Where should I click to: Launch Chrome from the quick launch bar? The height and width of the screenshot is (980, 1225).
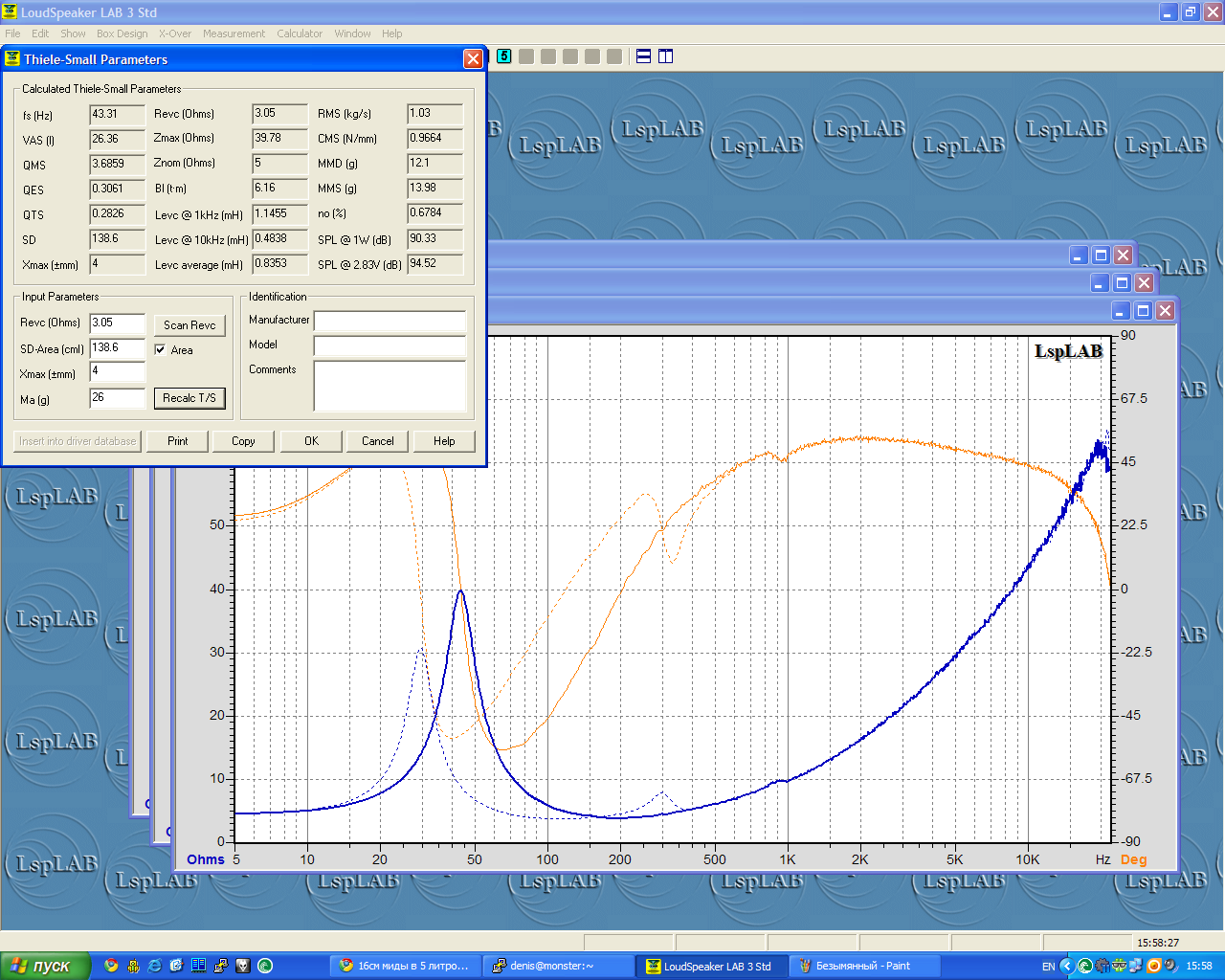[111, 966]
